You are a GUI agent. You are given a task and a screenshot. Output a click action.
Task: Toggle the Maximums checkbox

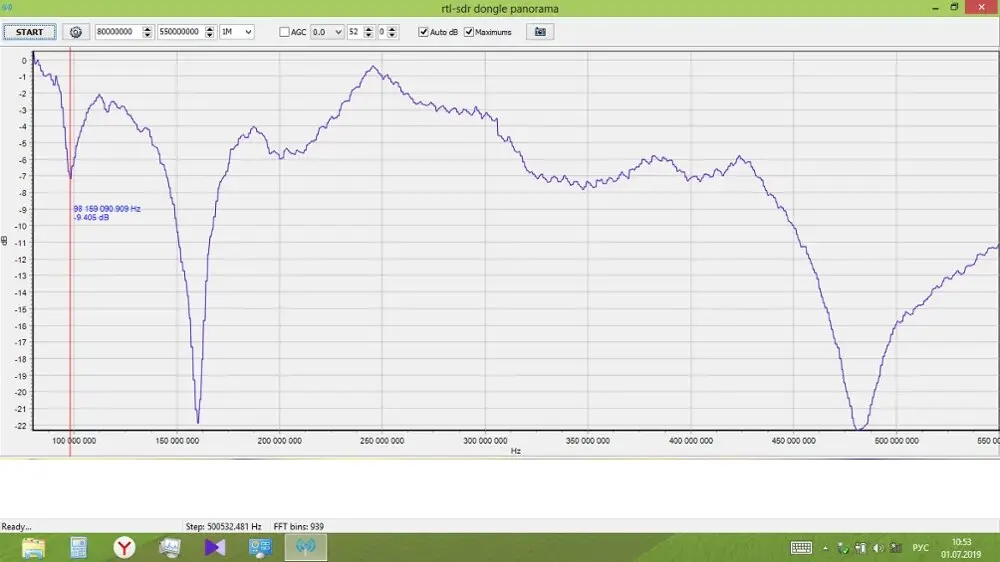click(469, 32)
